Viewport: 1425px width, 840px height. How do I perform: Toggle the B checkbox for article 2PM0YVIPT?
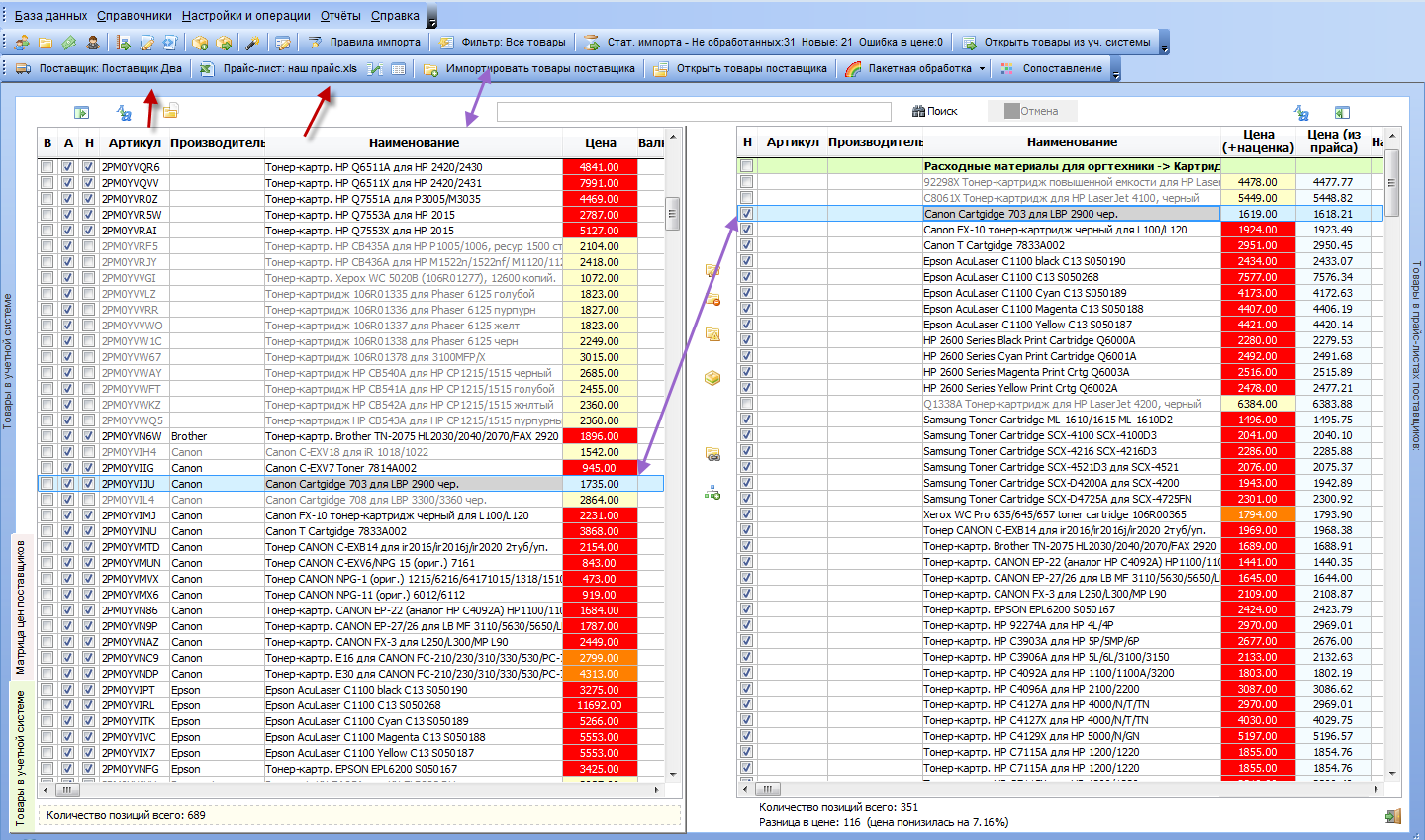click(47, 690)
